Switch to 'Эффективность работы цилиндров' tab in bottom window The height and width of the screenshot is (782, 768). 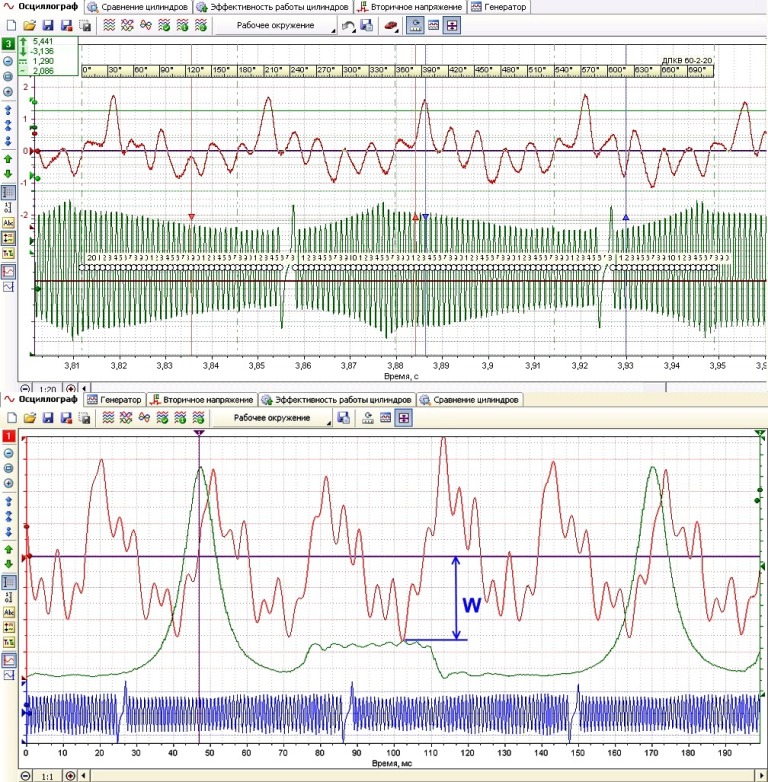pyautogui.click(x=338, y=399)
